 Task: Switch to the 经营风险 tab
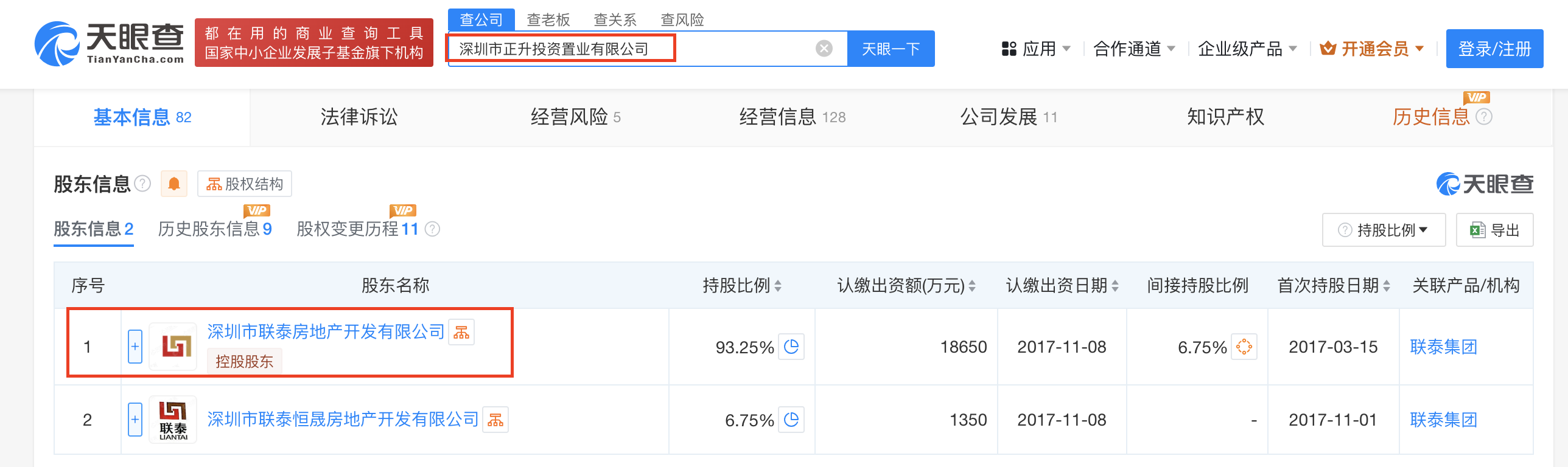click(575, 117)
